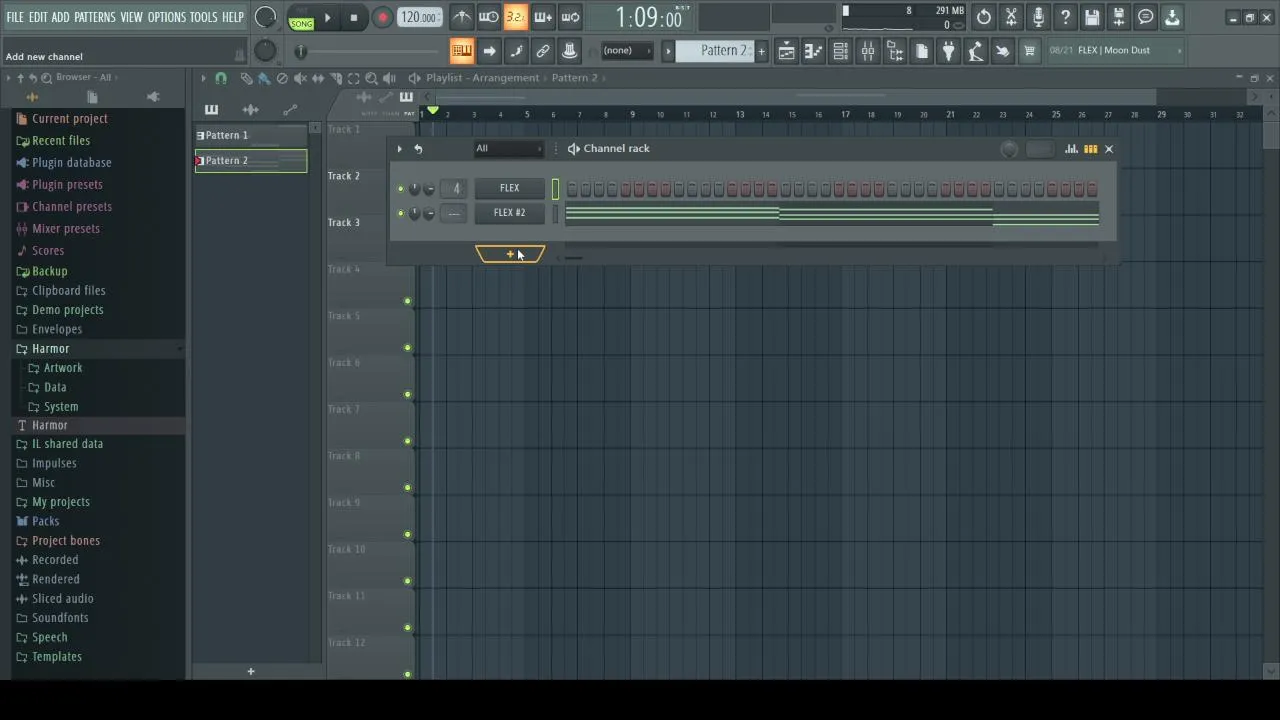This screenshot has width=1280, height=720.
Task: Open audio editor scissors icon
Action: pos(1011,17)
